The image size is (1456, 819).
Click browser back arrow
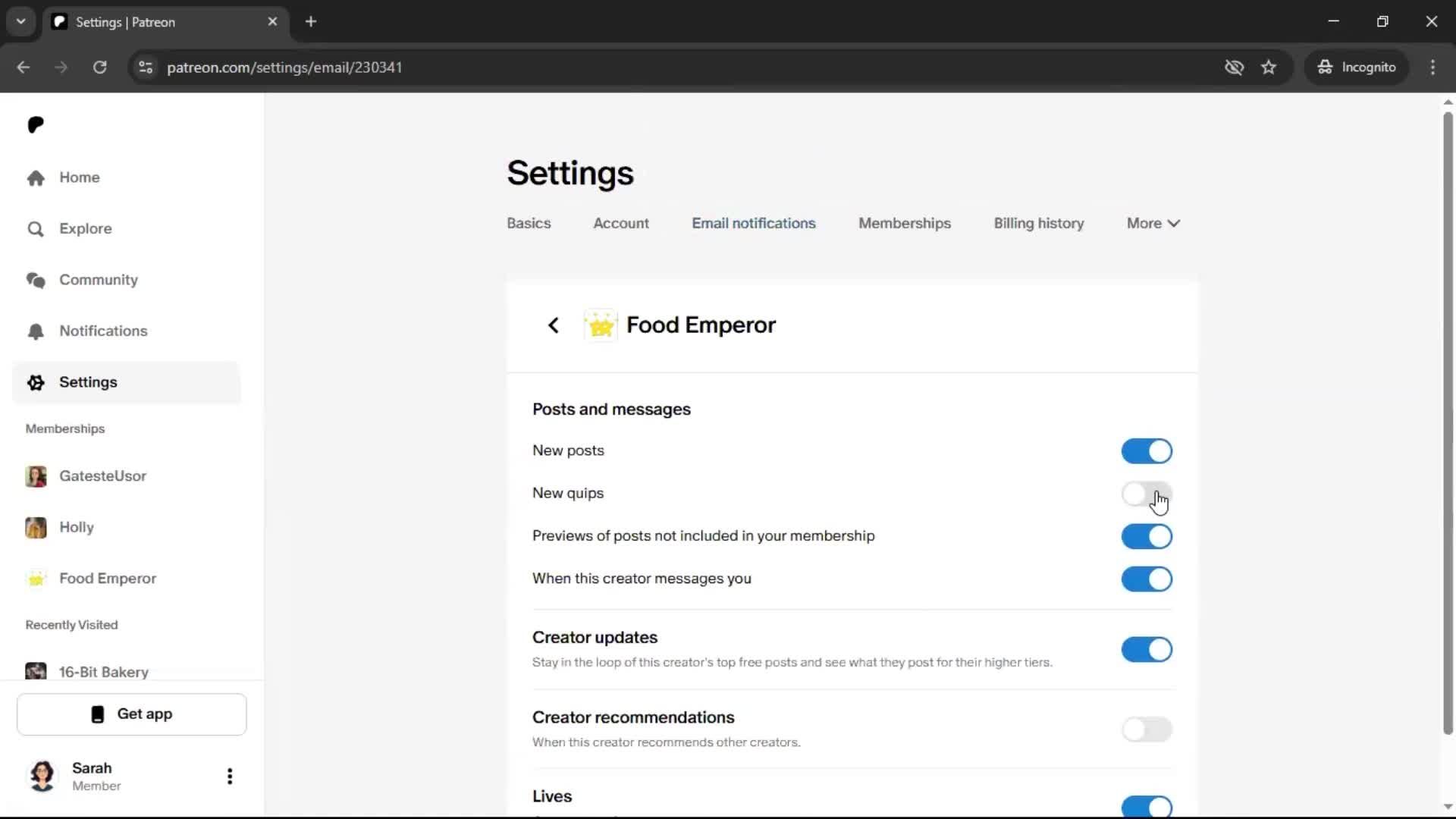click(24, 67)
